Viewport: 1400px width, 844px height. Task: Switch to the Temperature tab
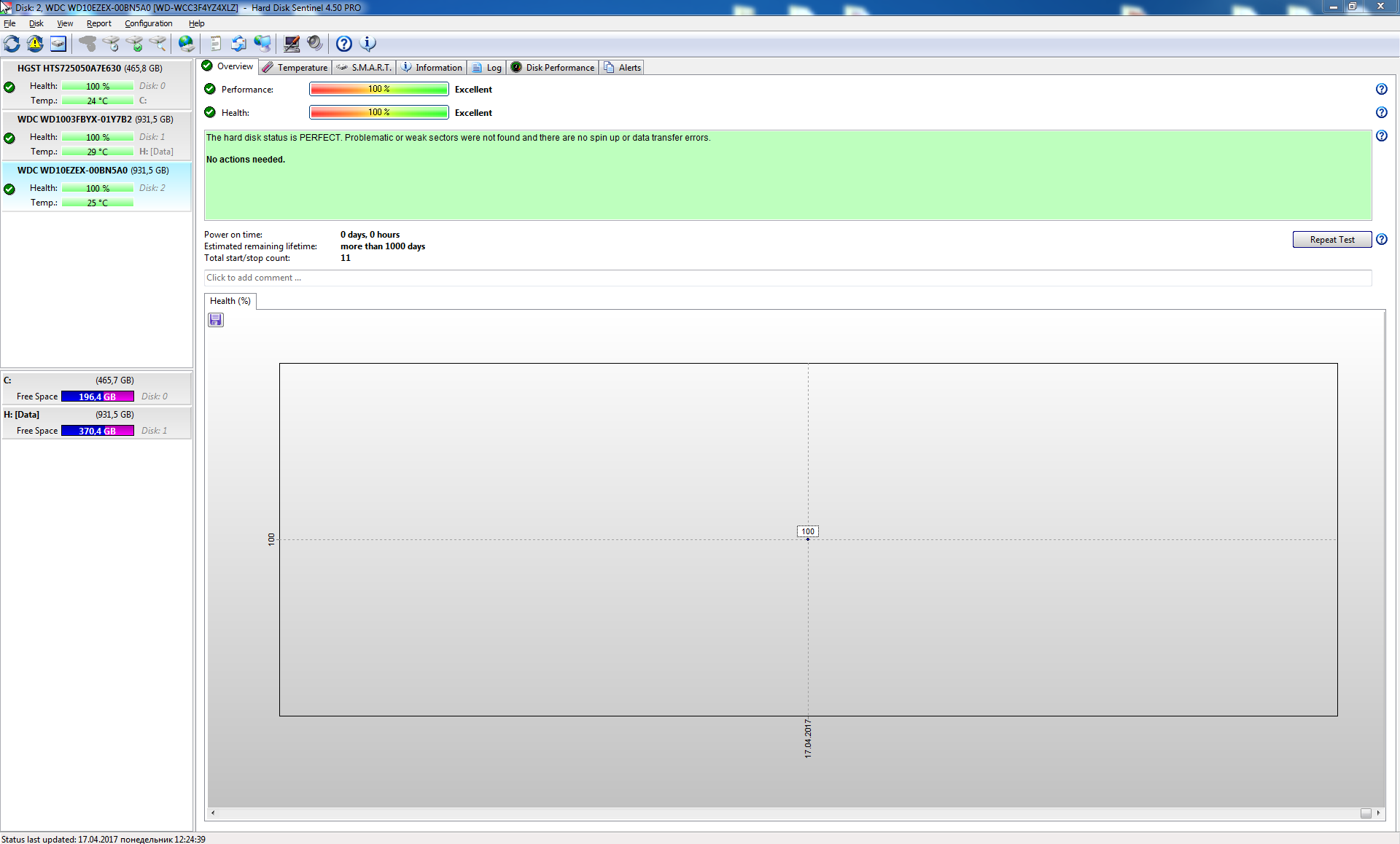pos(295,67)
